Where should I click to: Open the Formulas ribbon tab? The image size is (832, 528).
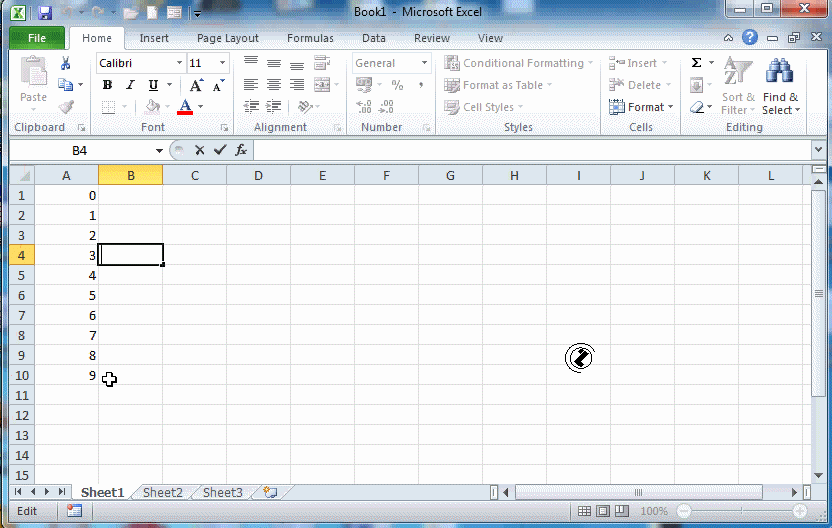point(310,38)
